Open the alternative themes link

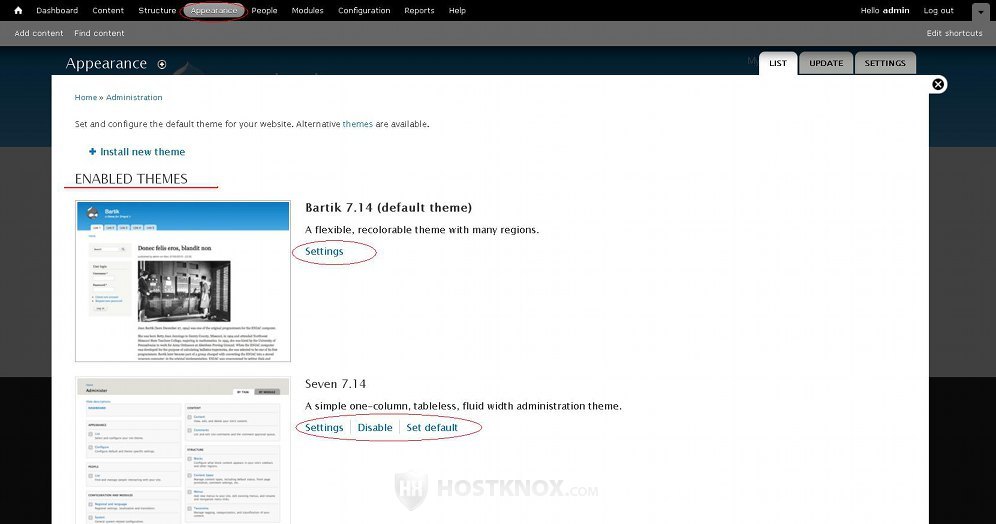[x=358, y=124]
